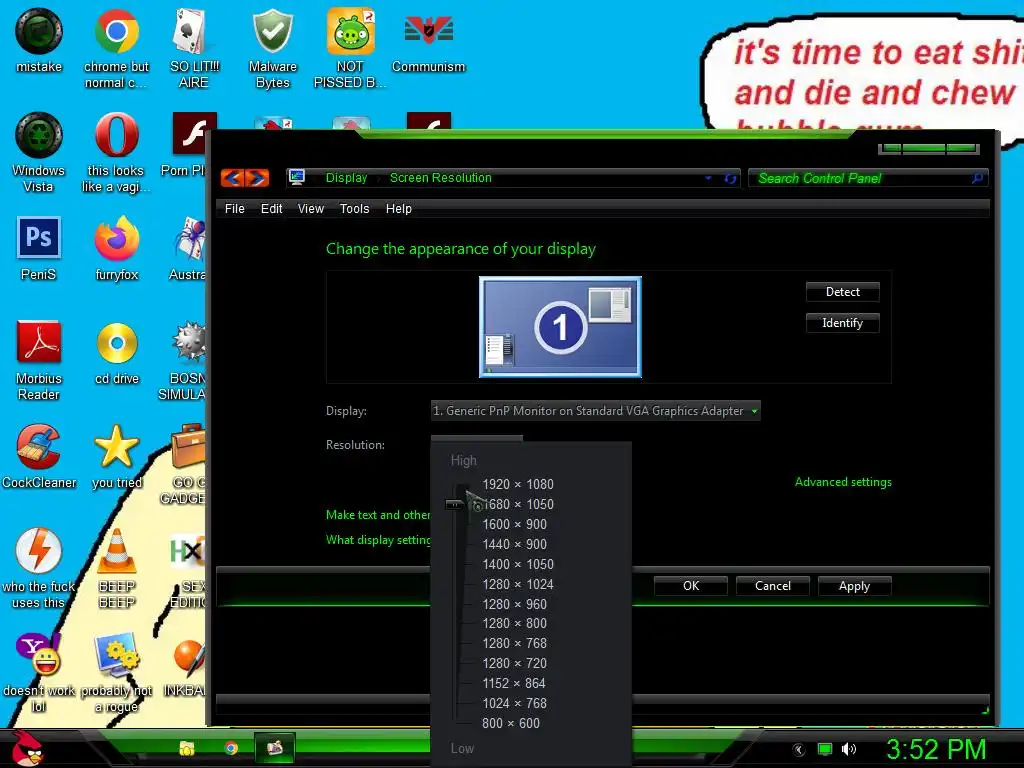Click the back arrow in Control Panel
This screenshot has height=768, width=1024.
tap(232, 178)
